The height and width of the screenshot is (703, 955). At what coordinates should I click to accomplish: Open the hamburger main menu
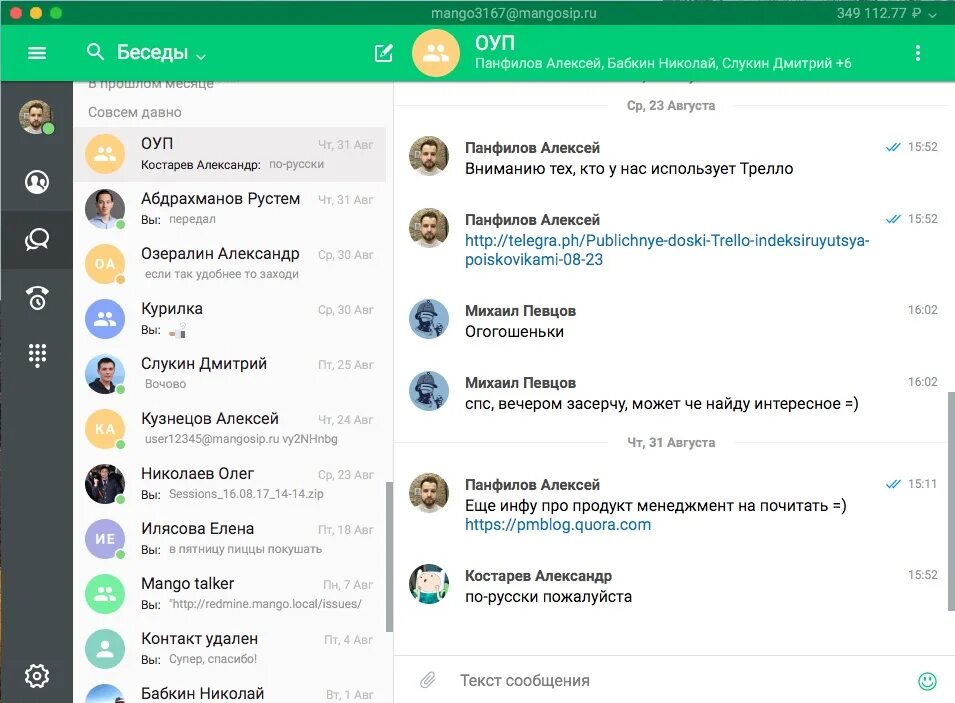(x=37, y=53)
